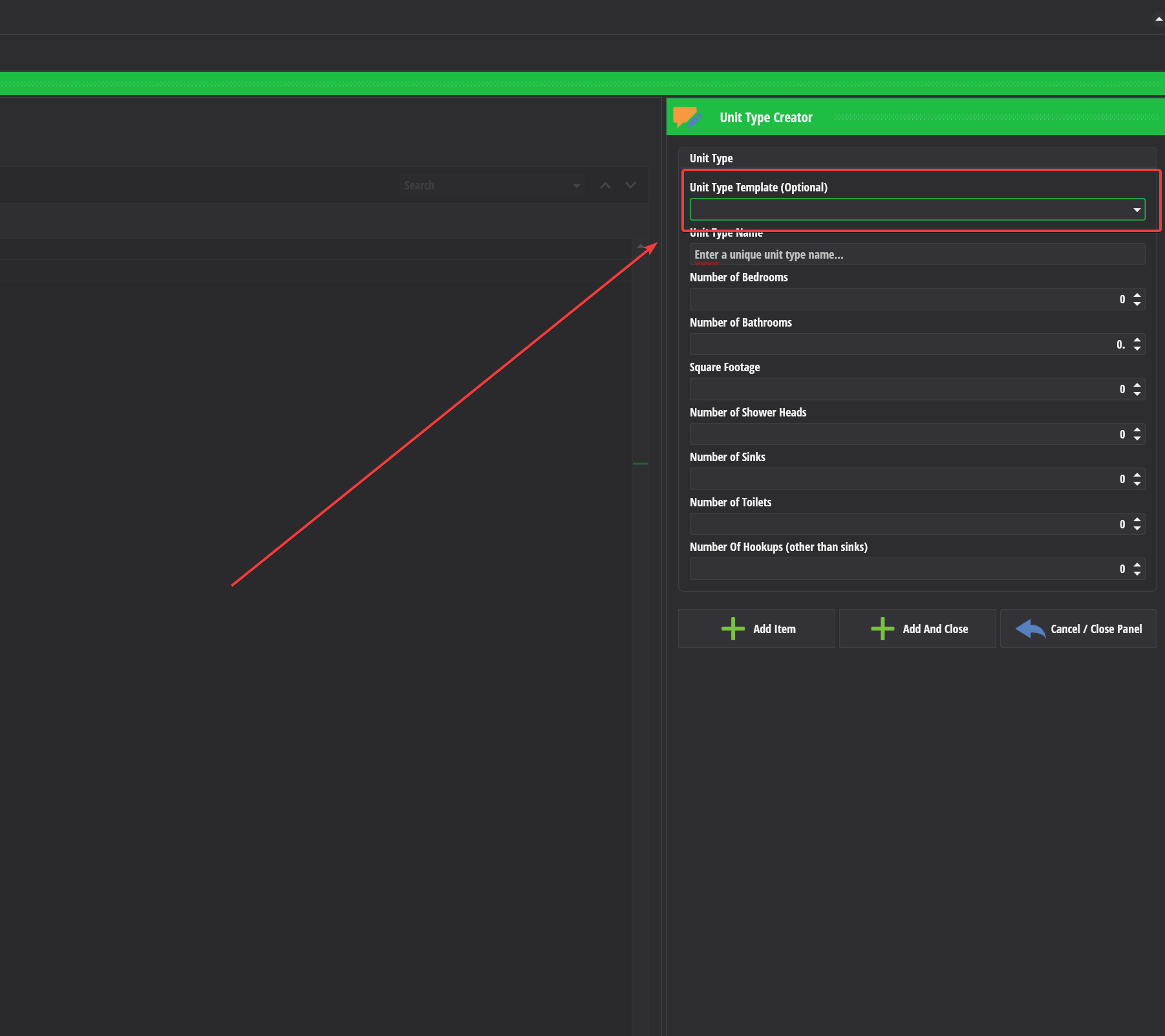Click the Unit Type Name input field
1165x1036 pixels.
click(916, 255)
